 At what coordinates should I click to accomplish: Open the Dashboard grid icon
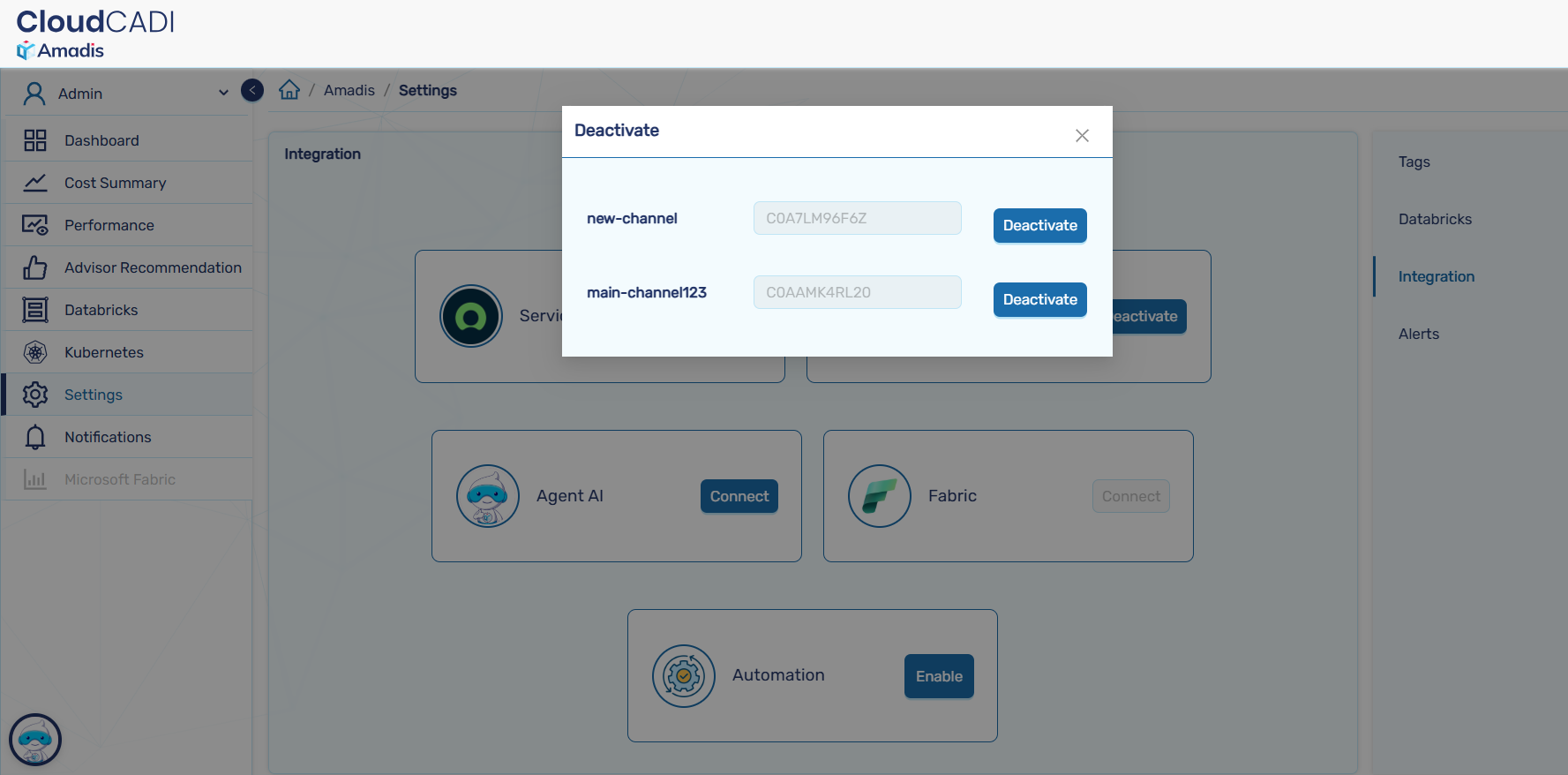tap(35, 140)
